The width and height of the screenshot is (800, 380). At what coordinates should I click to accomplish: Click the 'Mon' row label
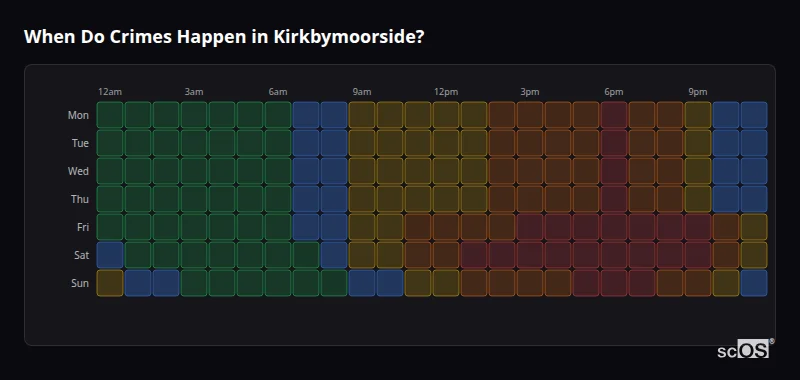click(78, 115)
